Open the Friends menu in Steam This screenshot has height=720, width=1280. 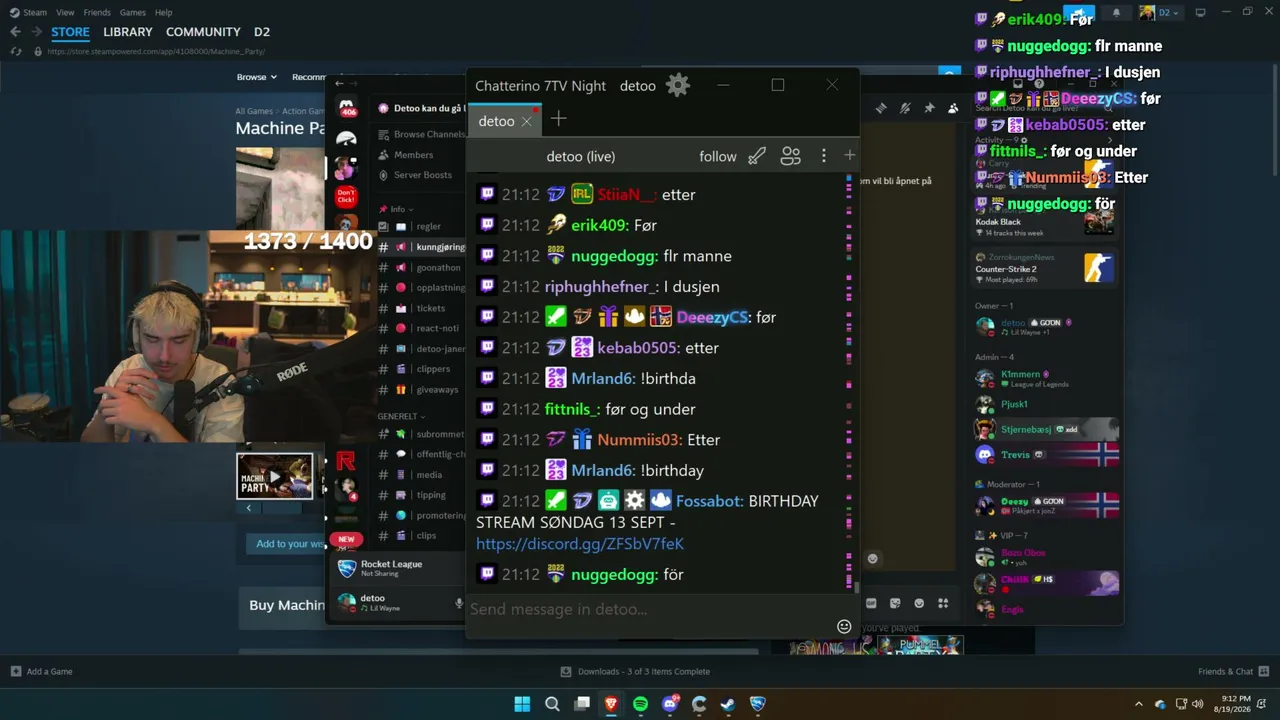point(97,12)
